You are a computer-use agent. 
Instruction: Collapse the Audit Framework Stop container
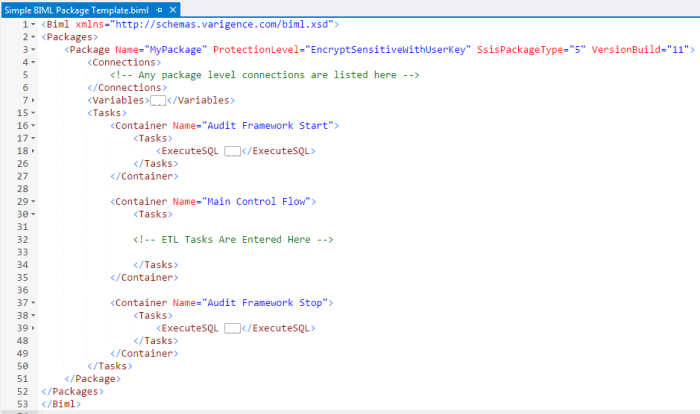point(34,302)
